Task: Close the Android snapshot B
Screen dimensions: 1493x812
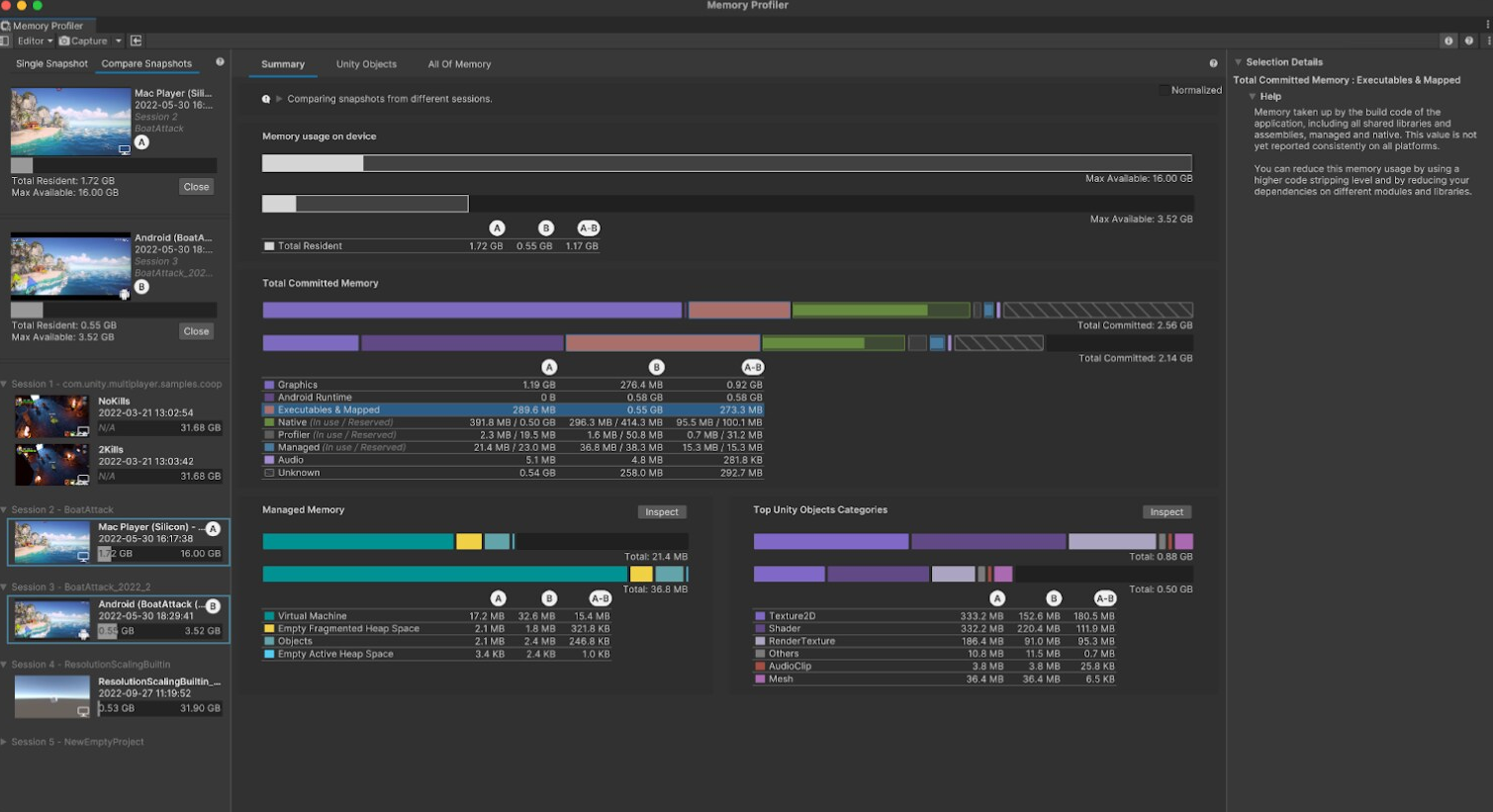Action: 196,331
